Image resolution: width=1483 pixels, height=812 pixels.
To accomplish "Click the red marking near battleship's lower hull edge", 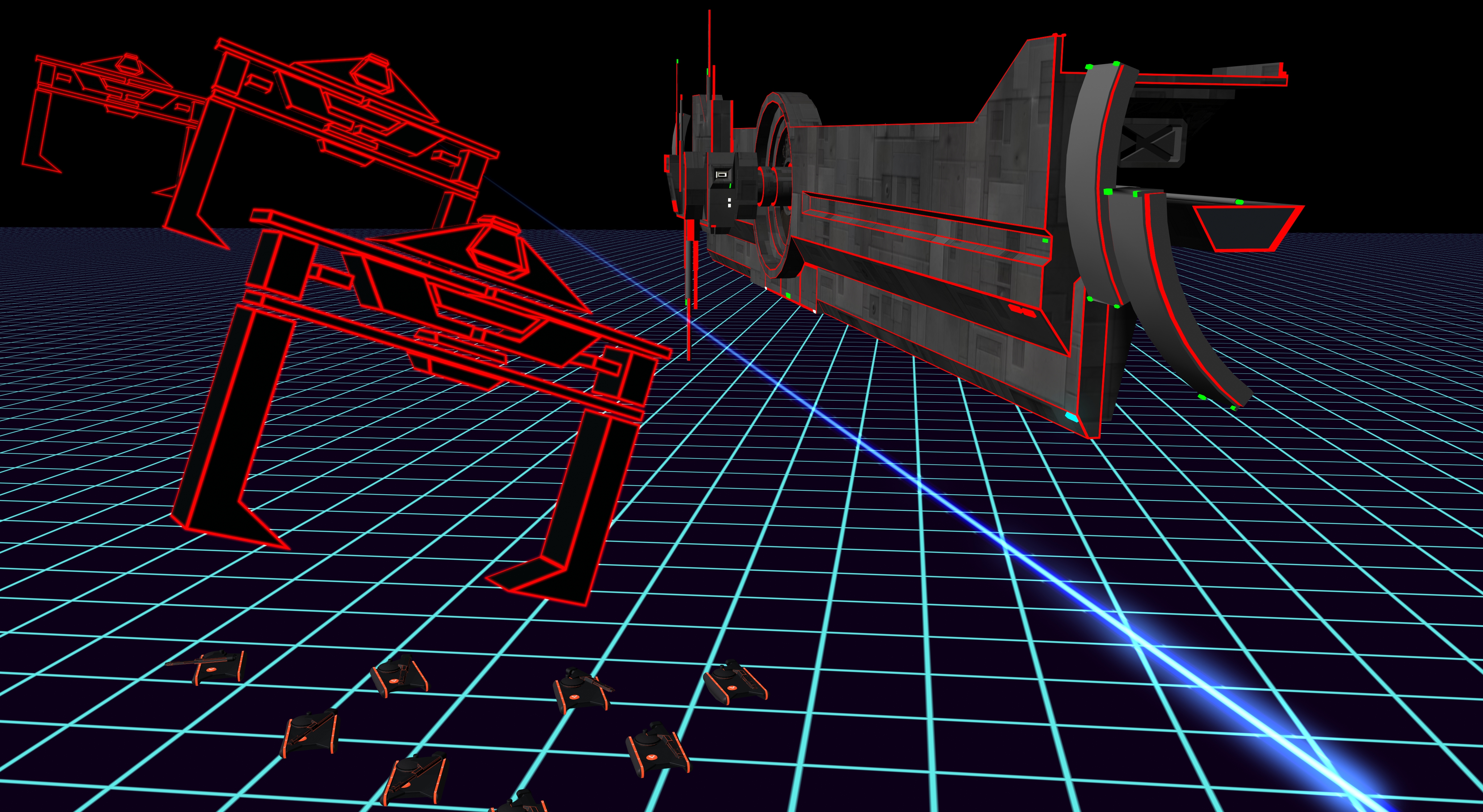I will [1022, 311].
